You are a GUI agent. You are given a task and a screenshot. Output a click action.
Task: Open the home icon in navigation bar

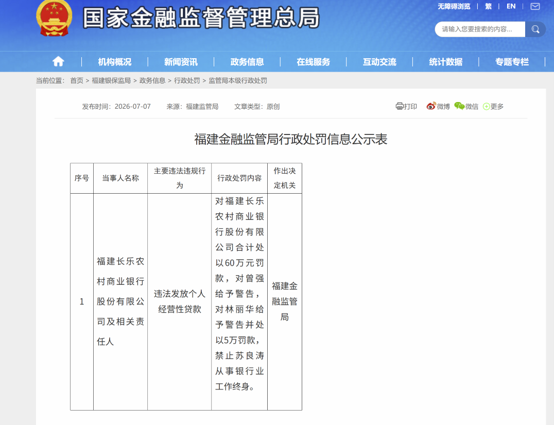[58, 61]
